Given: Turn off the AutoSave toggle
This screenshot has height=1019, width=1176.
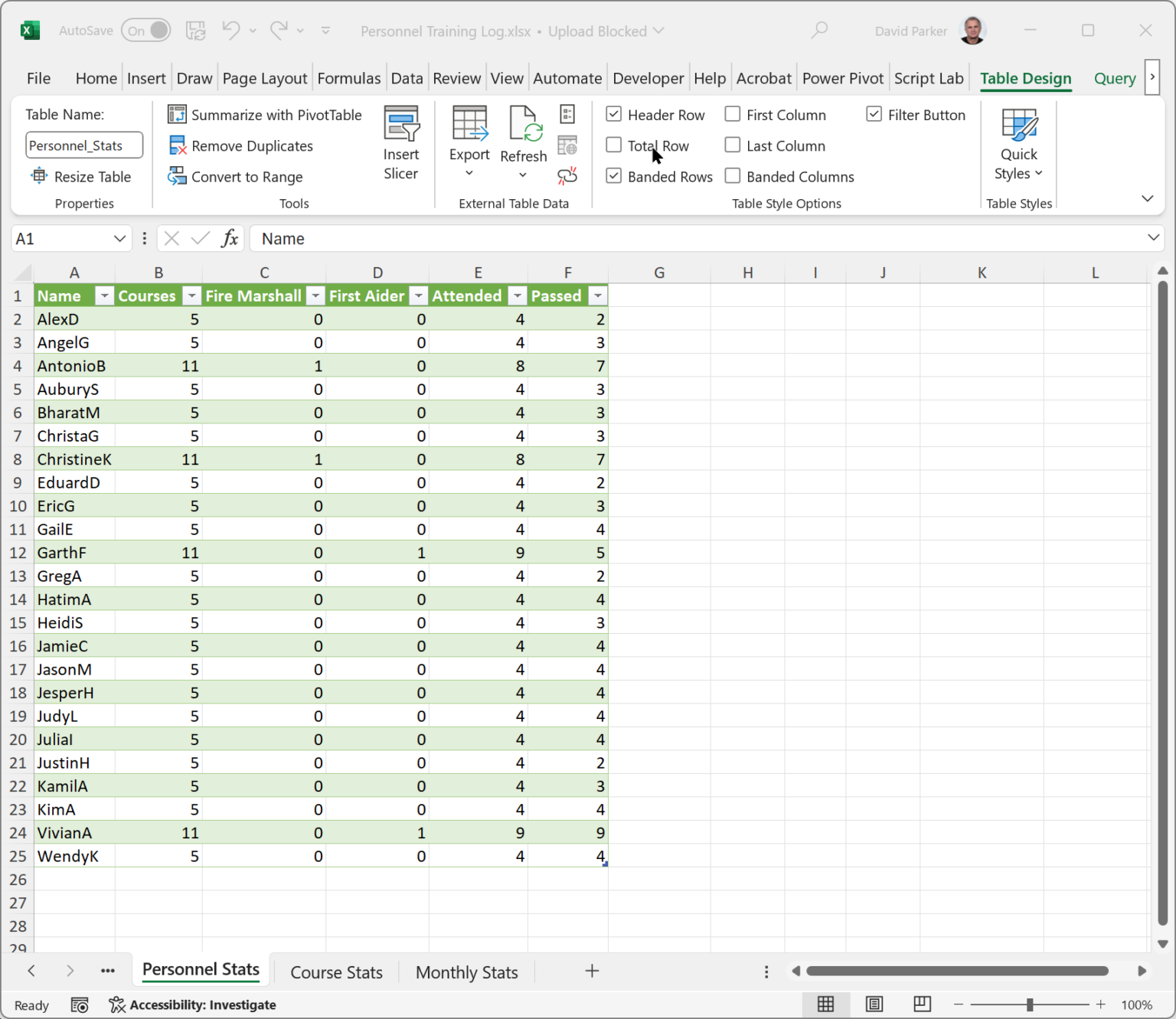Looking at the screenshot, I should [x=146, y=31].
